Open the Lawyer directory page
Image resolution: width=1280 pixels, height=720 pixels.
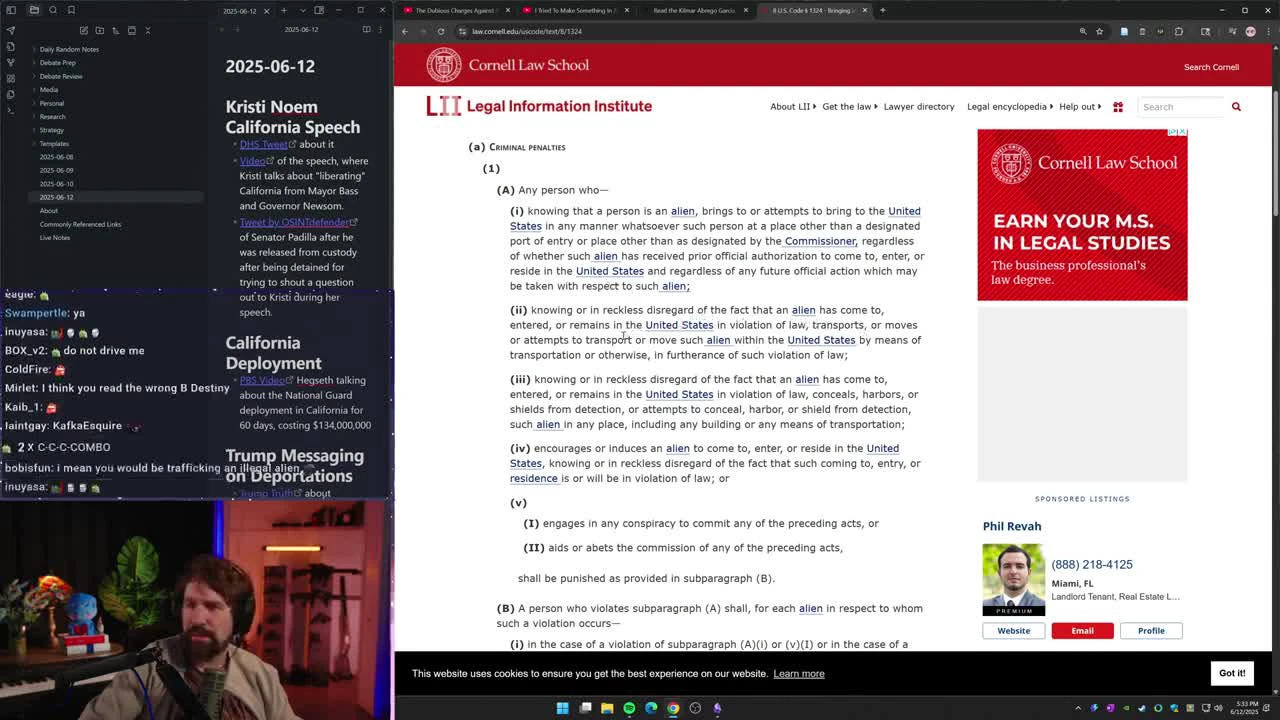point(919,107)
